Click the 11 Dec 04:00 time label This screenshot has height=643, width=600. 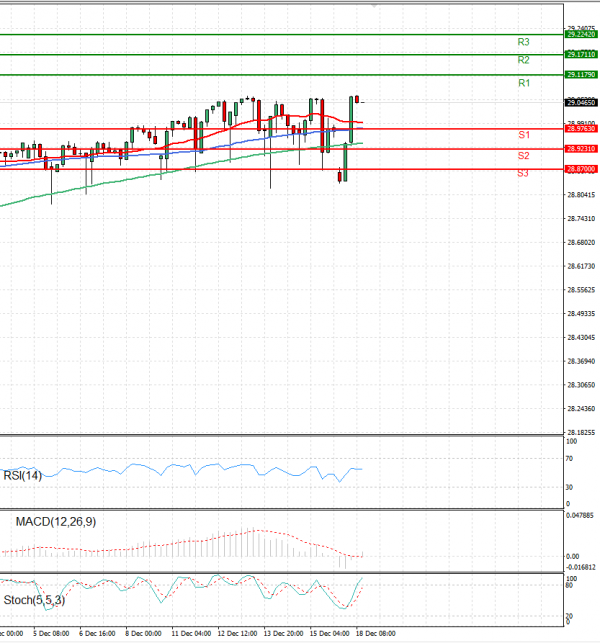(191, 634)
